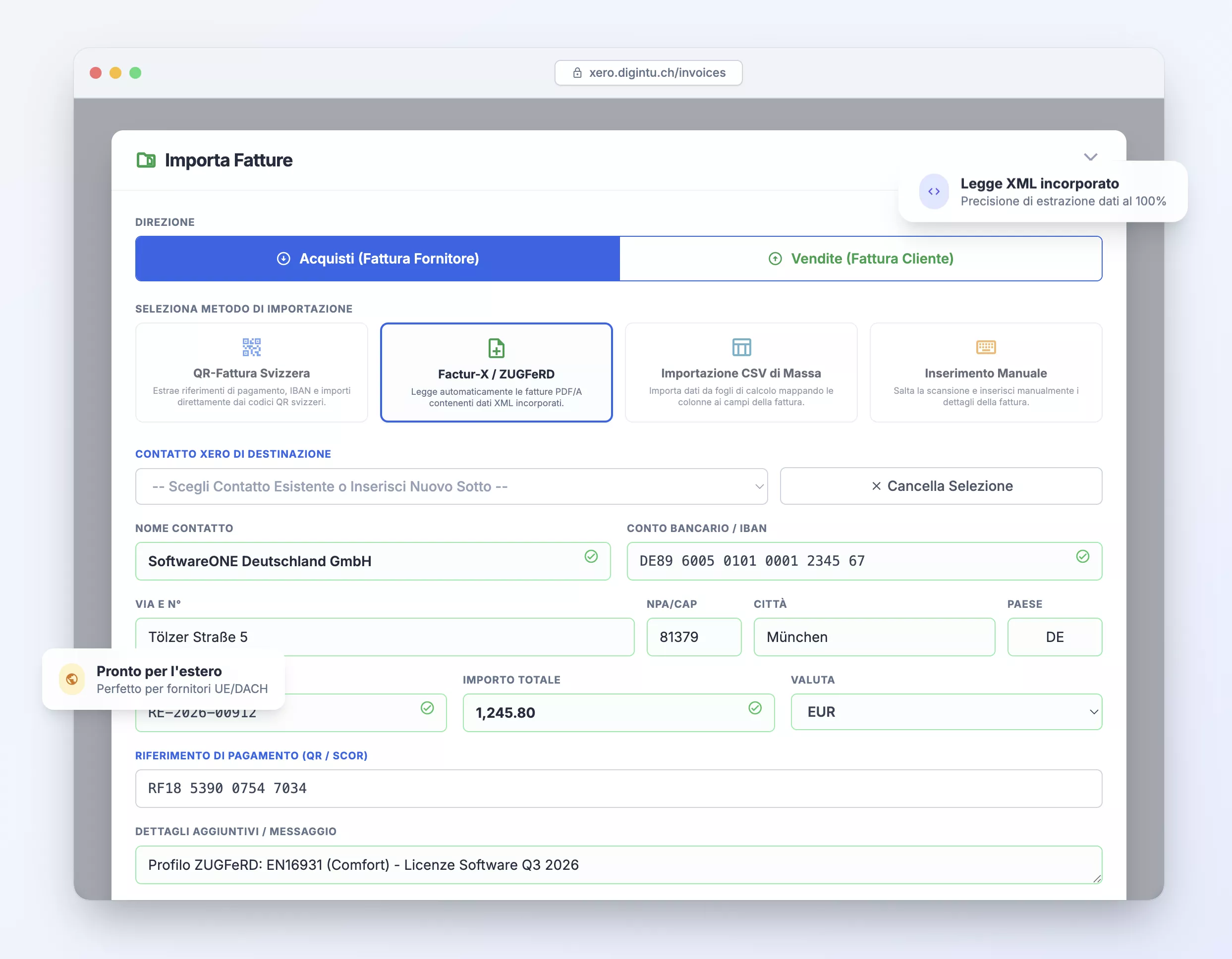This screenshot has height=959, width=1232.
Task: Click the 'SELEZIONA METODO DI IMPORTAZIONE' label
Action: click(x=244, y=309)
